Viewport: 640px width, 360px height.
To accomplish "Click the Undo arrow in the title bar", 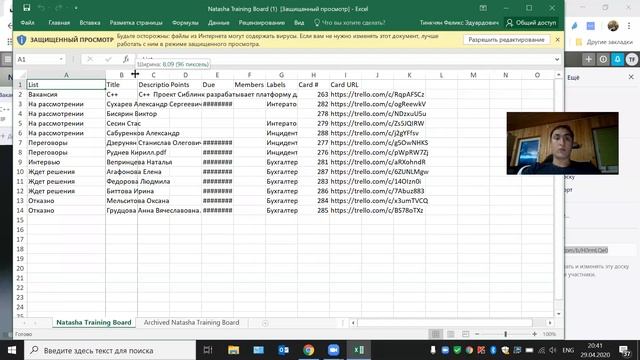I will pyautogui.click(x=41, y=8).
